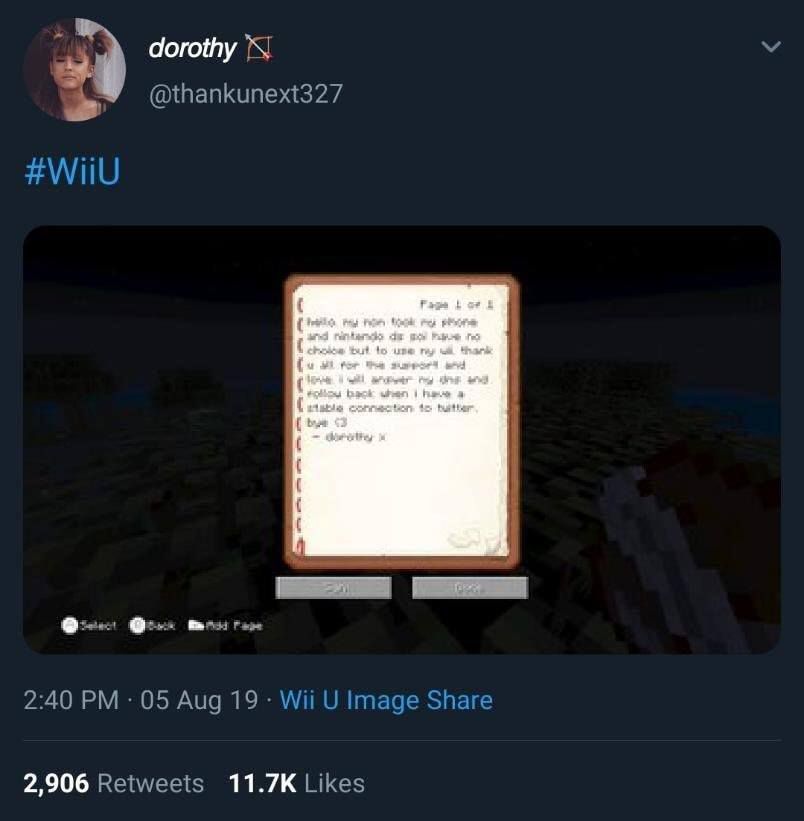
Task: Click the dorothy display name
Action: (192, 49)
